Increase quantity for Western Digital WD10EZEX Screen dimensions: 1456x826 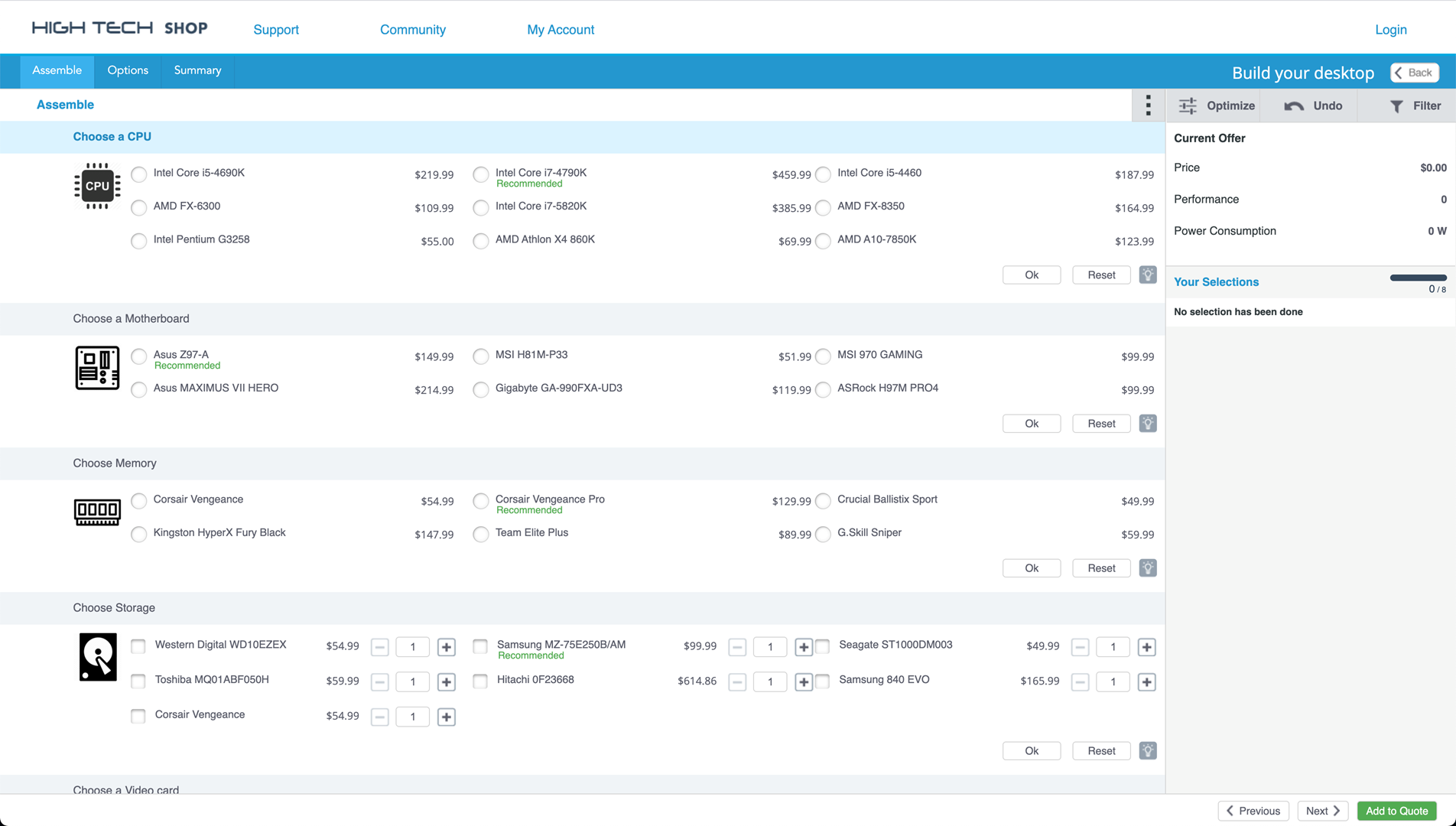coord(447,647)
